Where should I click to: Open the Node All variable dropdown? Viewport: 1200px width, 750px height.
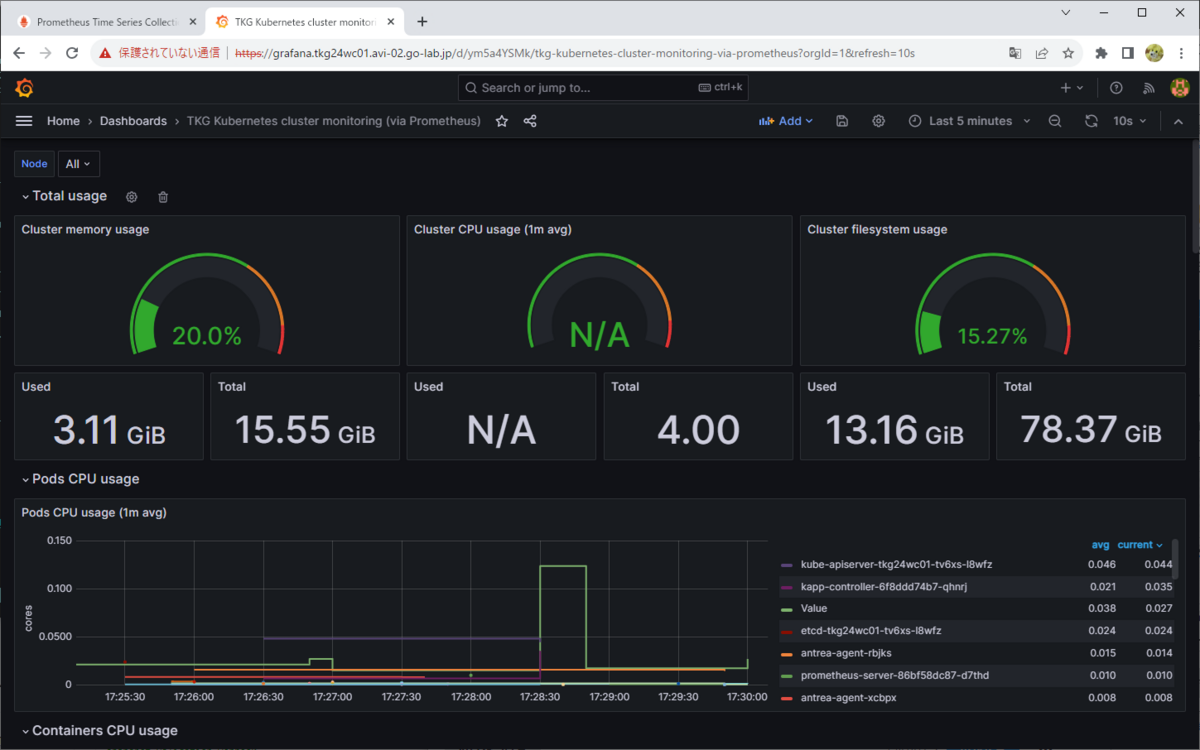tap(79, 164)
